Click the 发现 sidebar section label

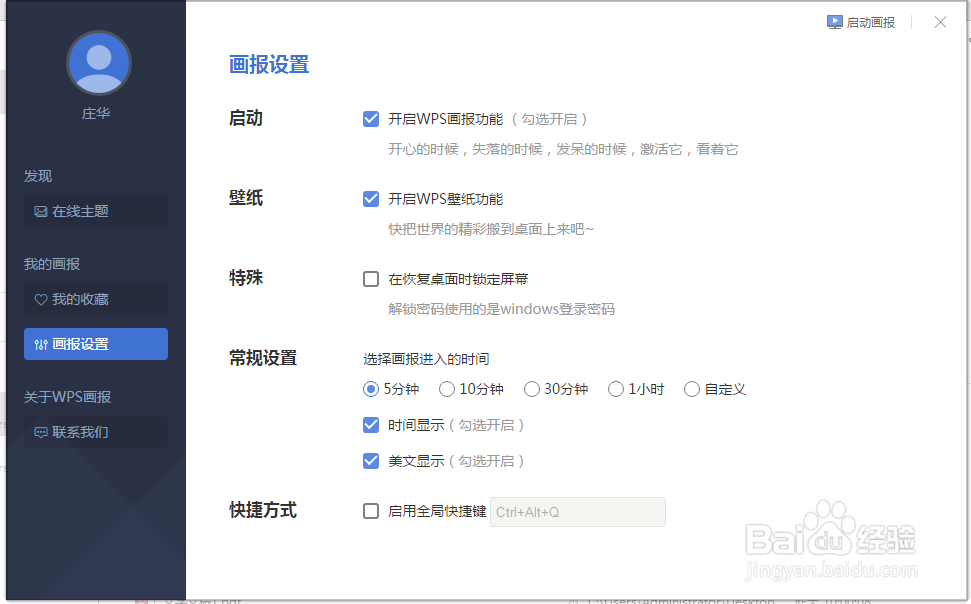(38, 176)
